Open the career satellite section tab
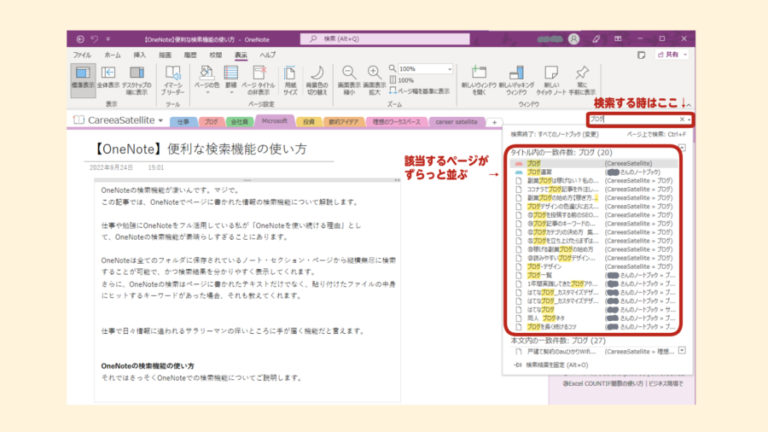The image size is (768, 432). coord(456,121)
